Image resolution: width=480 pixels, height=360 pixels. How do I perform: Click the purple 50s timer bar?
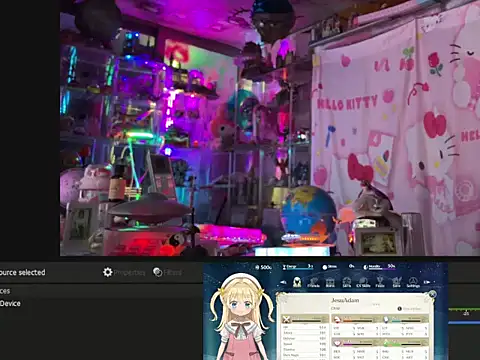379,267
